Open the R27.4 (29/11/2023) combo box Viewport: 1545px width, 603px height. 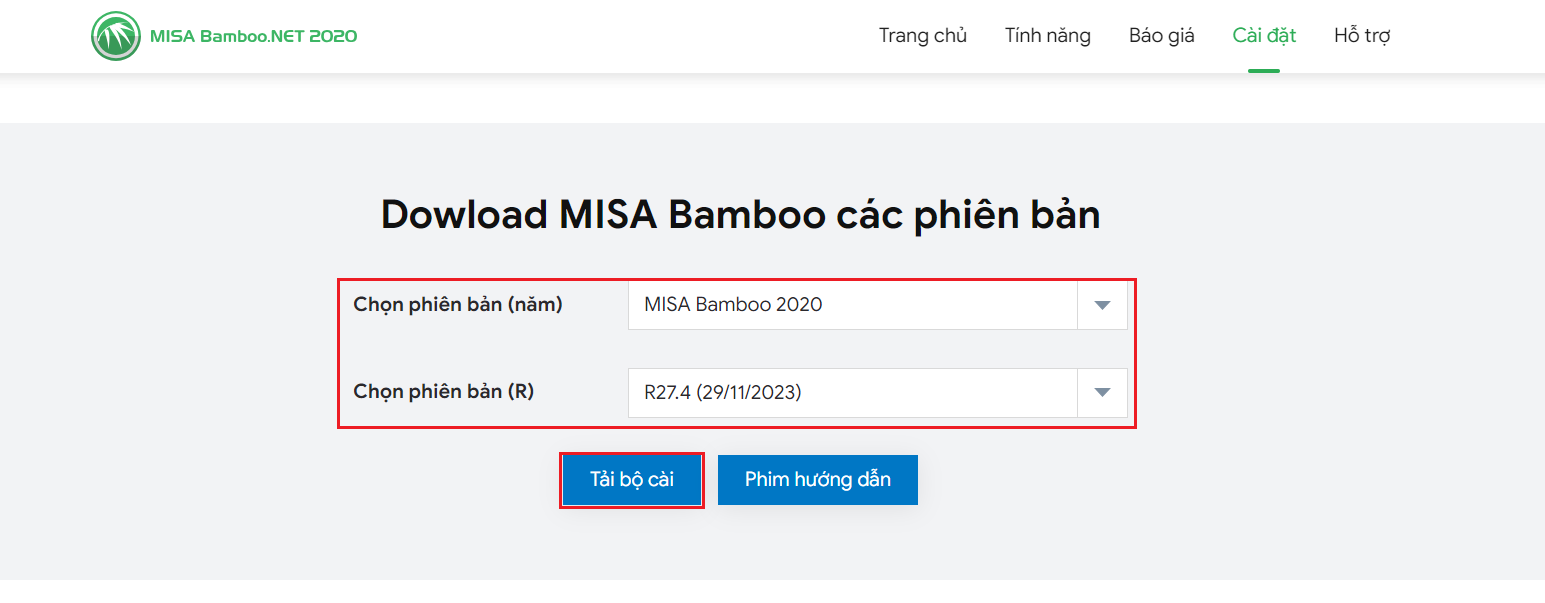coord(877,393)
